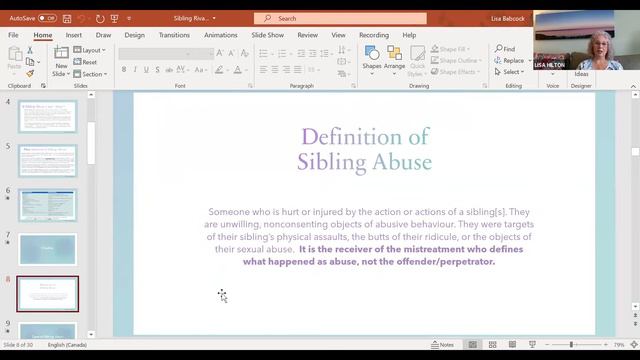640x360 pixels.
Task: Expand the Select dropdown in Editing
Action: pyautogui.click(x=509, y=72)
